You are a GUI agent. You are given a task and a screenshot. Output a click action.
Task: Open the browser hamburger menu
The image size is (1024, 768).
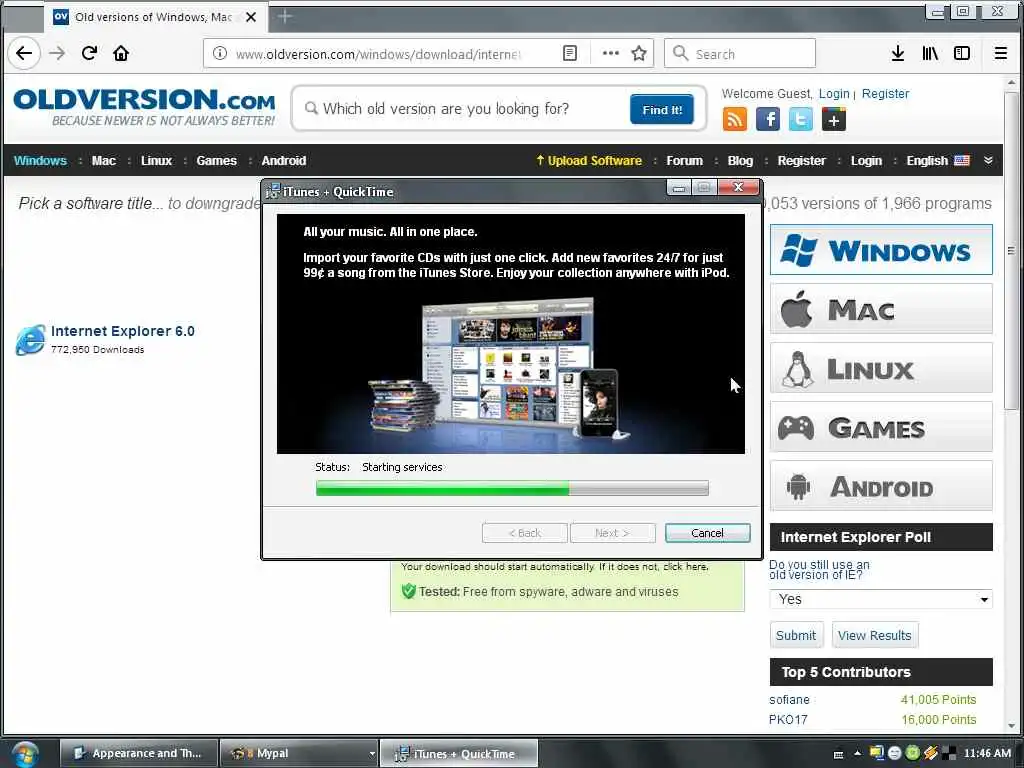click(1000, 54)
